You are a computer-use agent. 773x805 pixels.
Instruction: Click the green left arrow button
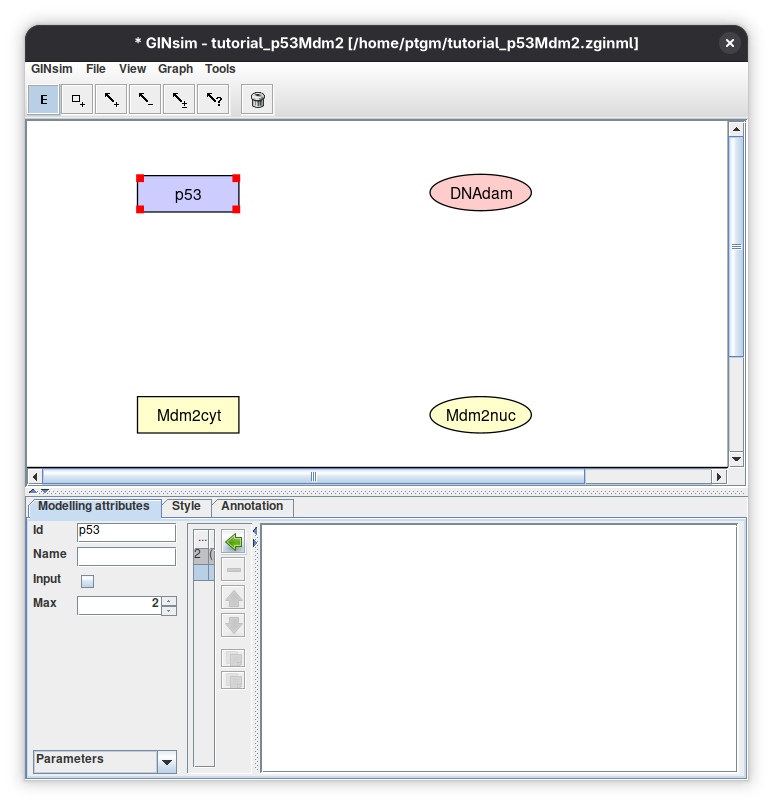[234, 542]
